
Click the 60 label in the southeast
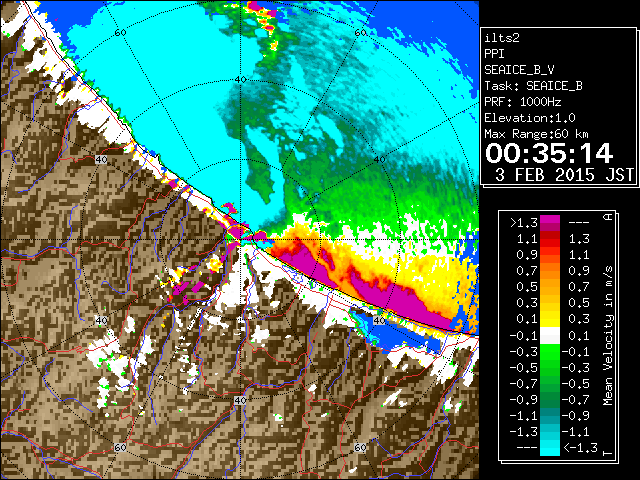pyautogui.click(x=360, y=448)
